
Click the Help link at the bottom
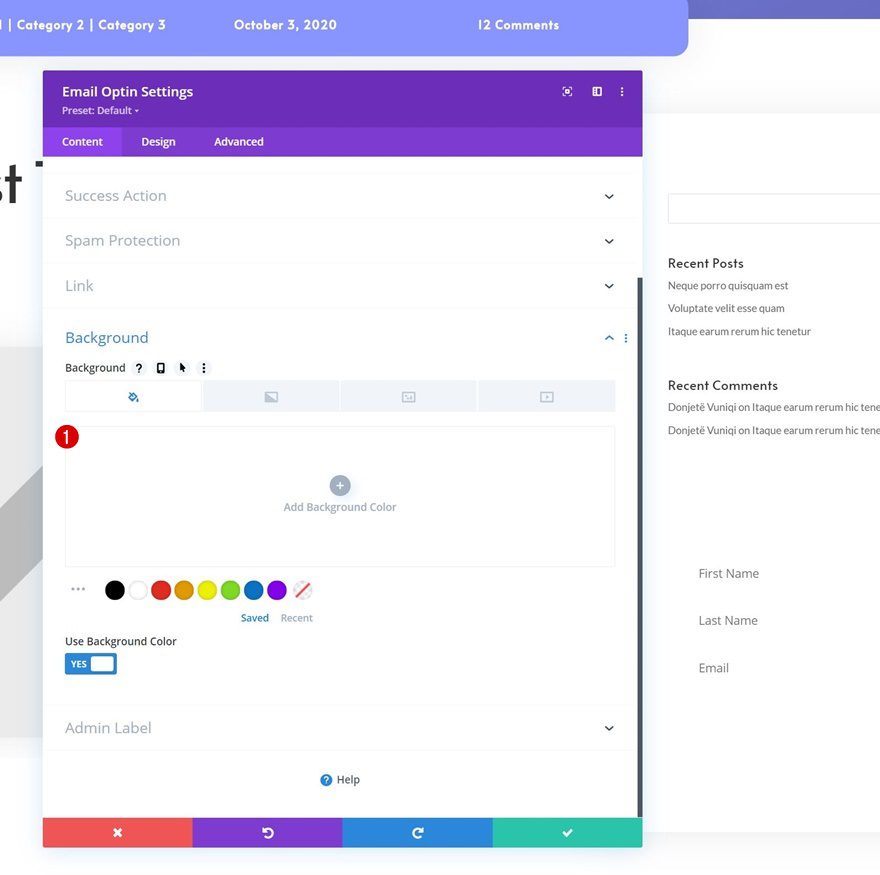click(340, 779)
